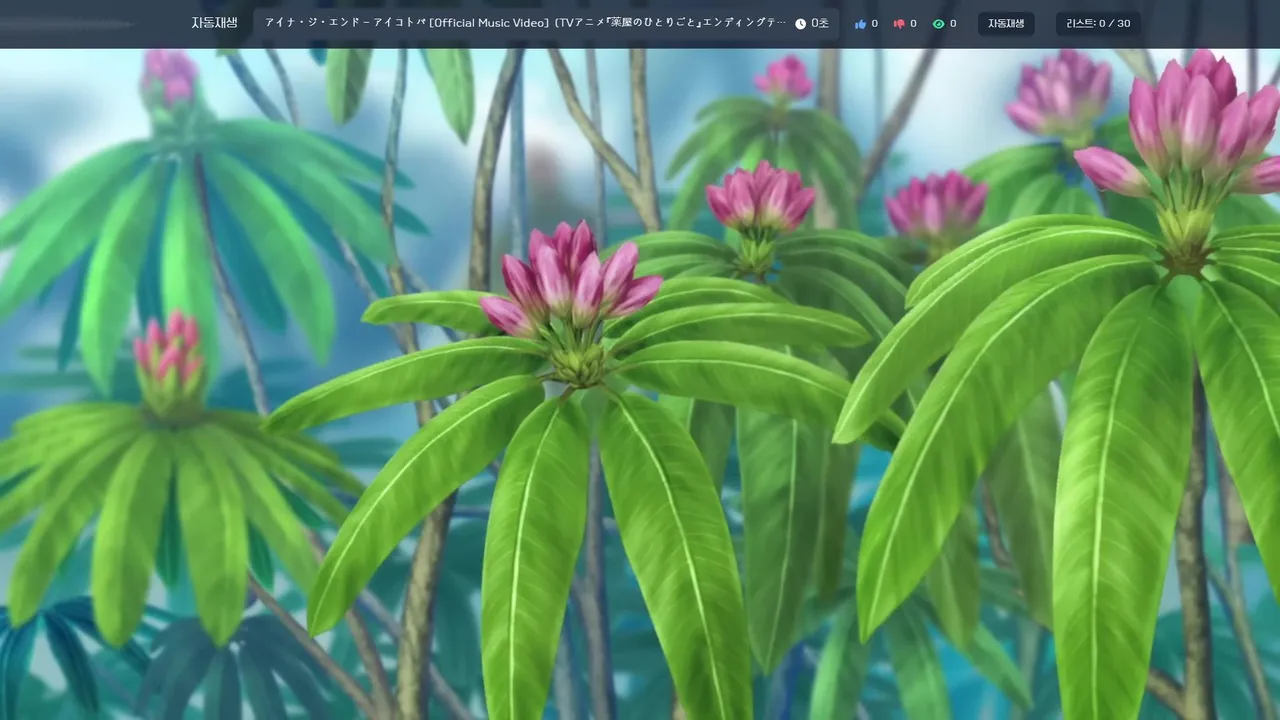The height and width of the screenshot is (720, 1280).
Task: Click the 자동재생 heading label
Action: coord(214,23)
